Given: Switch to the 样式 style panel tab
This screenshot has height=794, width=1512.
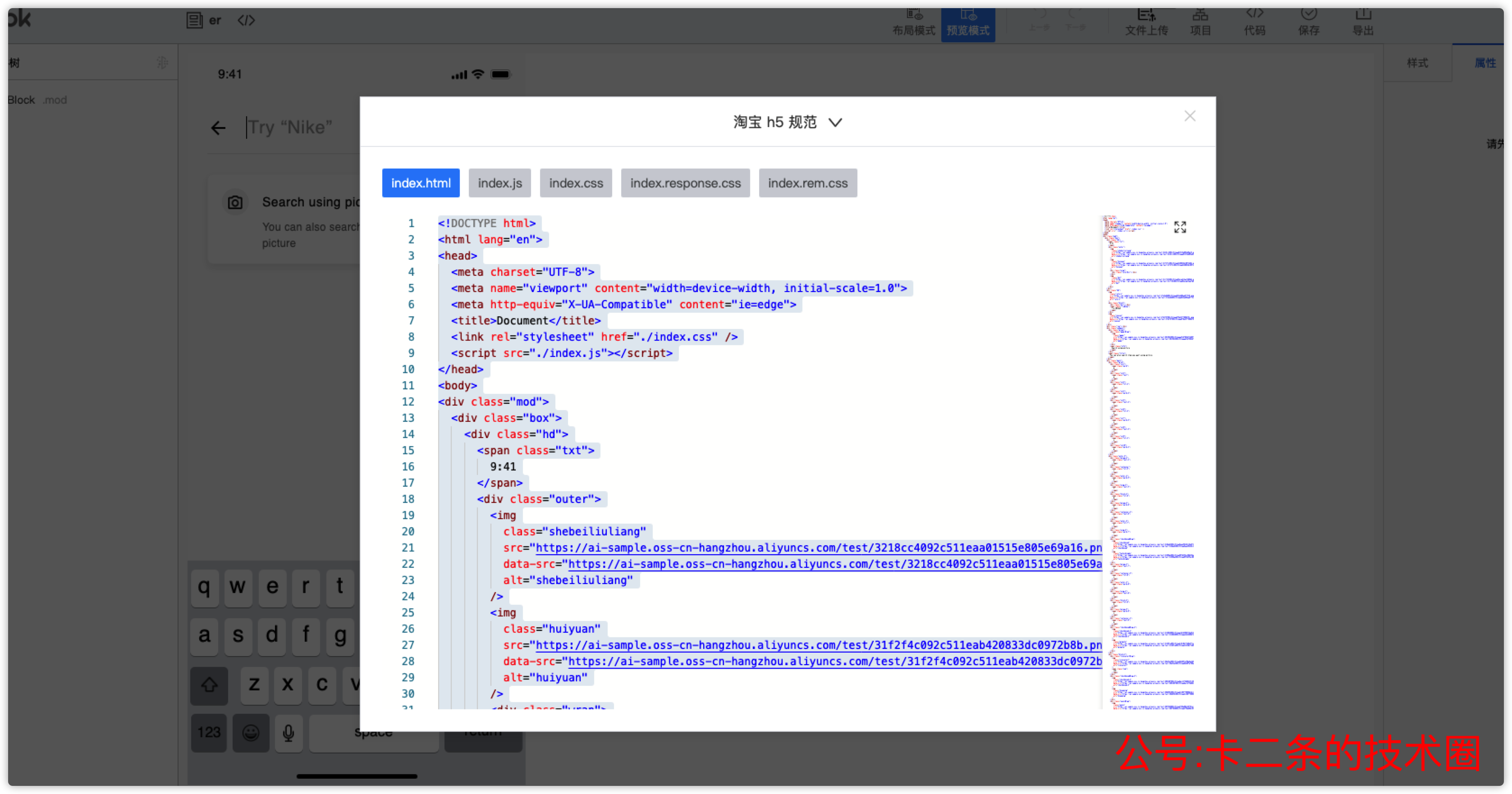Looking at the screenshot, I should [1417, 63].
